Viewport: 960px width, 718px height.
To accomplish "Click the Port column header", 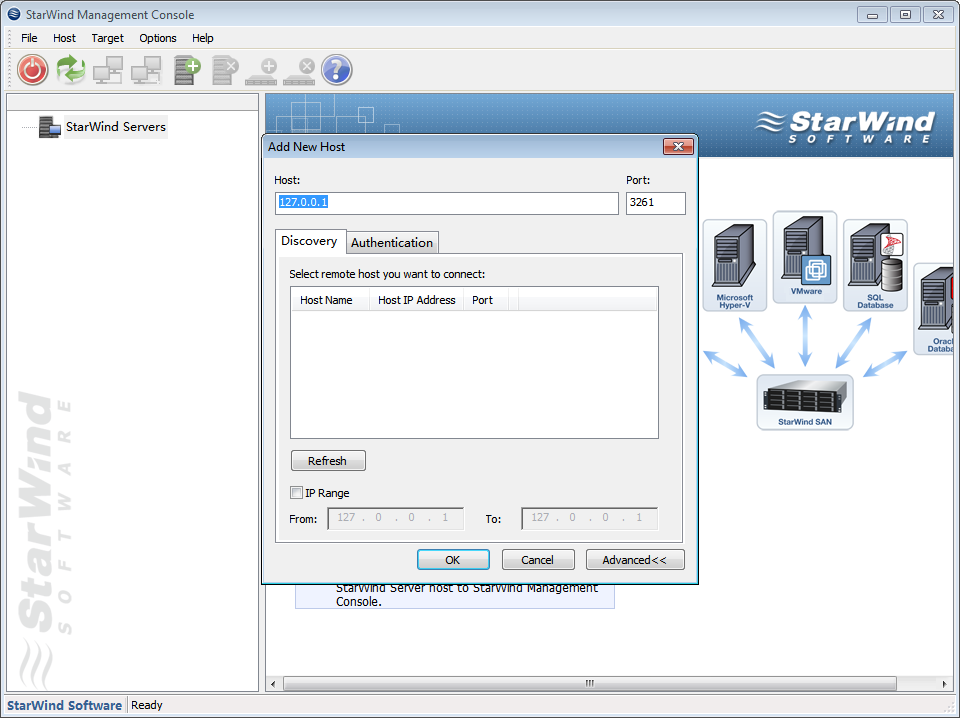I will click(x=486, y=300).
